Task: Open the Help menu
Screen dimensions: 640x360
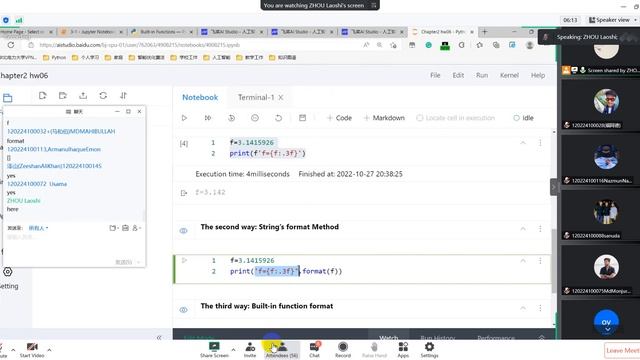Action: (538, 75)
